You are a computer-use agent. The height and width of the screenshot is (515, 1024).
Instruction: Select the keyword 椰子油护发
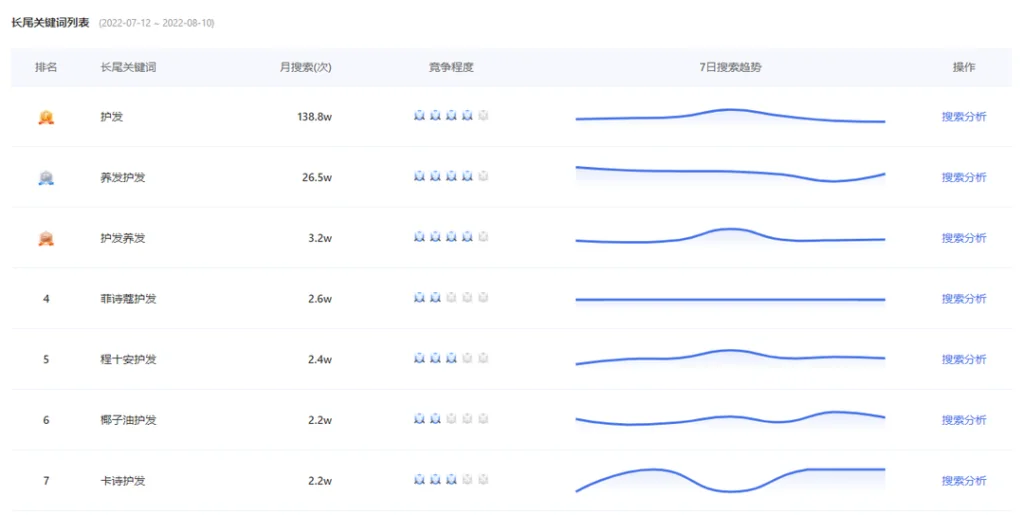tap(128, 420)
